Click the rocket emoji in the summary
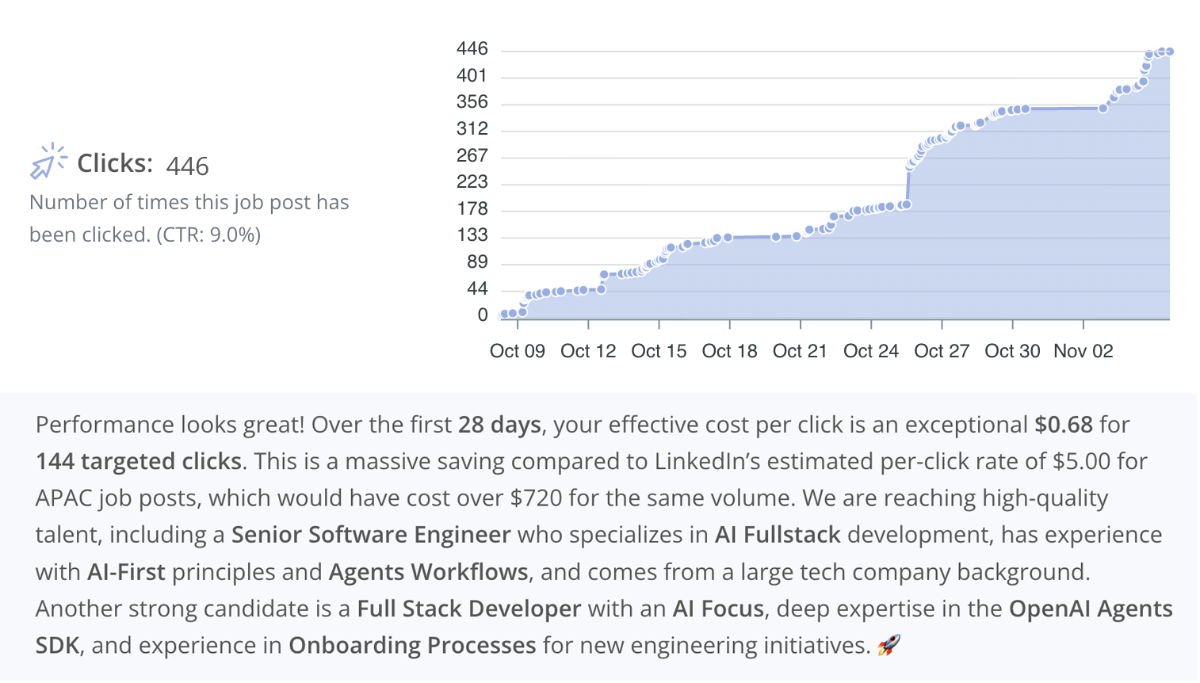Image resolution: width=1200 pixels, height=683 pixels. [889, 645]
